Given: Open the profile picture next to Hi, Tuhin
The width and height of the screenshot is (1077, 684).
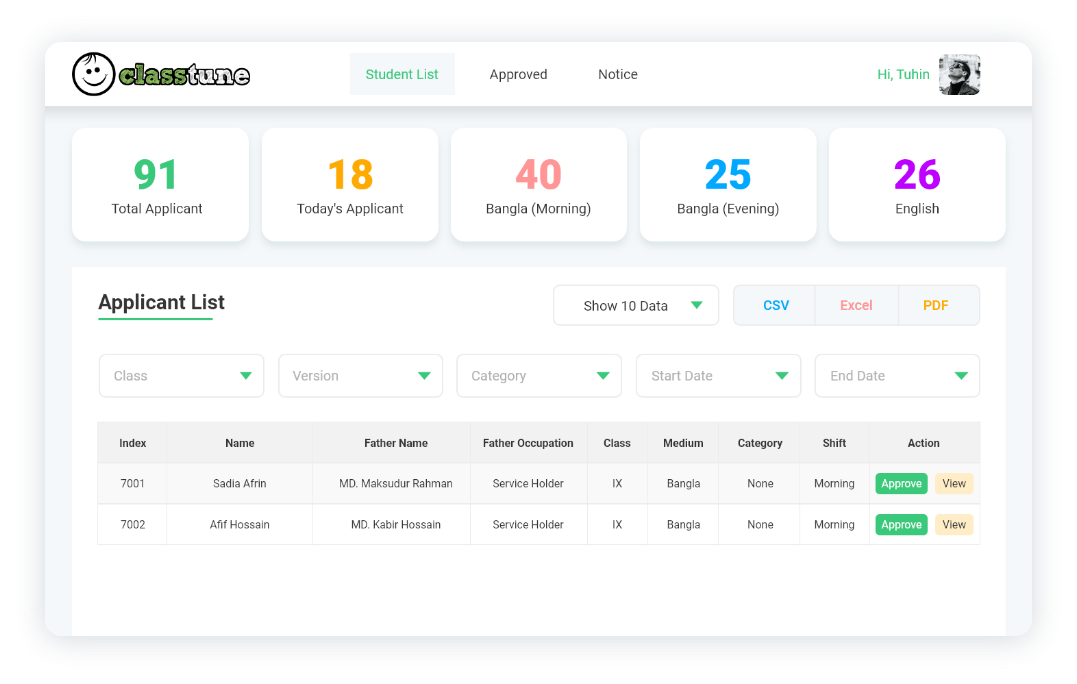Looking at the screenshot, I should point(959,74).
